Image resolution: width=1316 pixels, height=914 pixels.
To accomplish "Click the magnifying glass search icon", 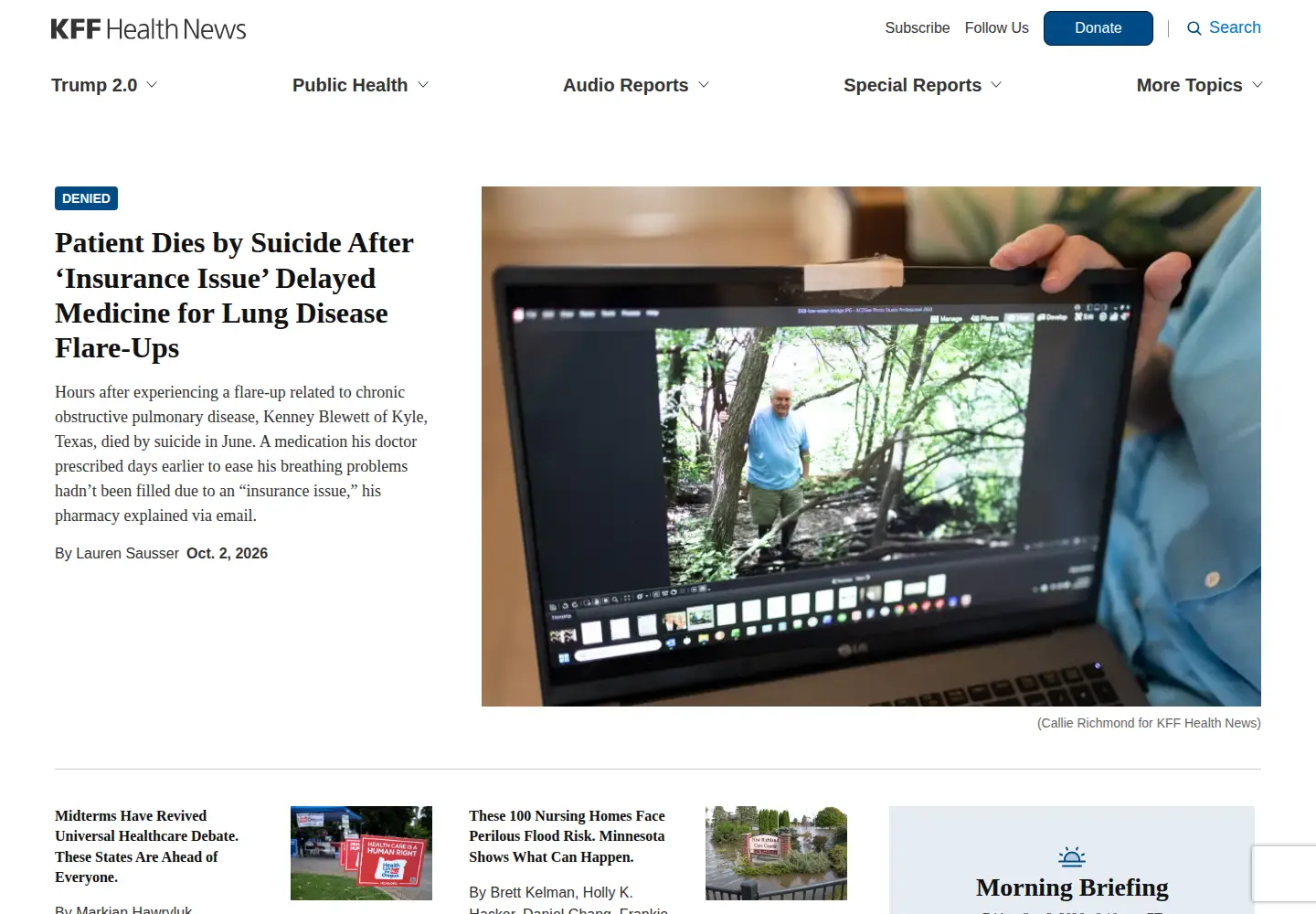I will (x=1194, y=28).
